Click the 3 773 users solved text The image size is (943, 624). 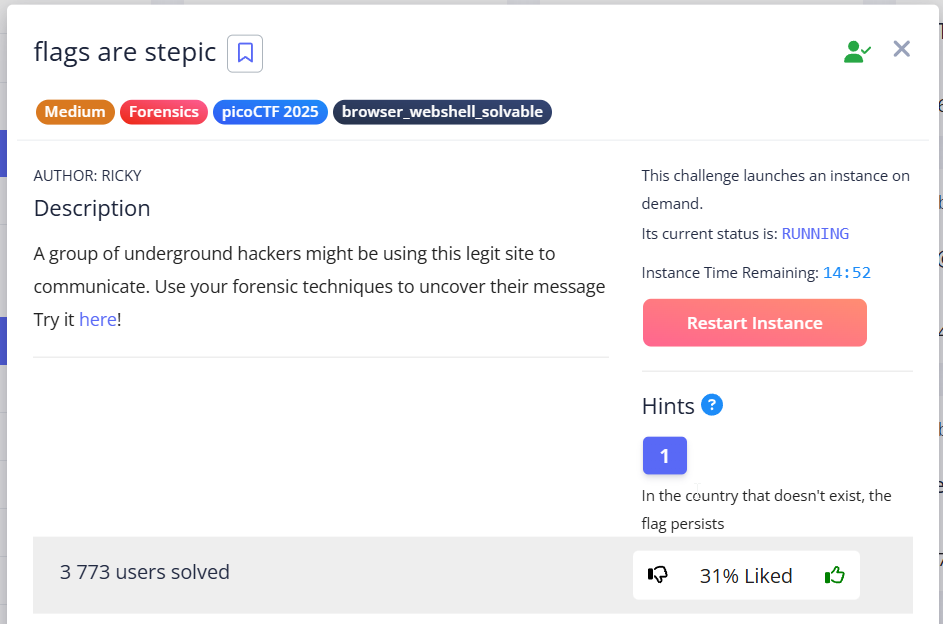point(145,572)
